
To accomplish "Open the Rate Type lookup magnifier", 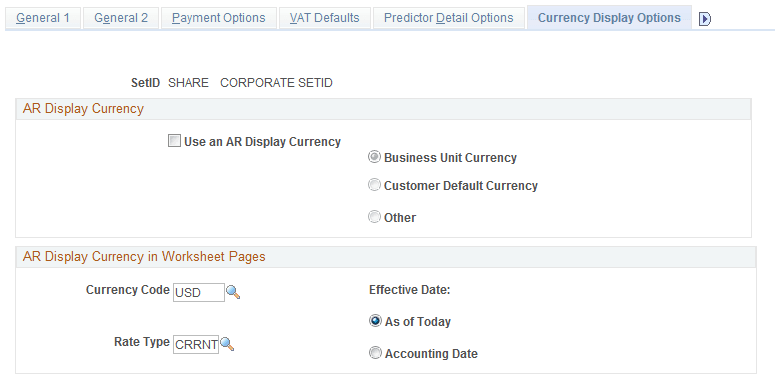I will click(x=227, y=344).
